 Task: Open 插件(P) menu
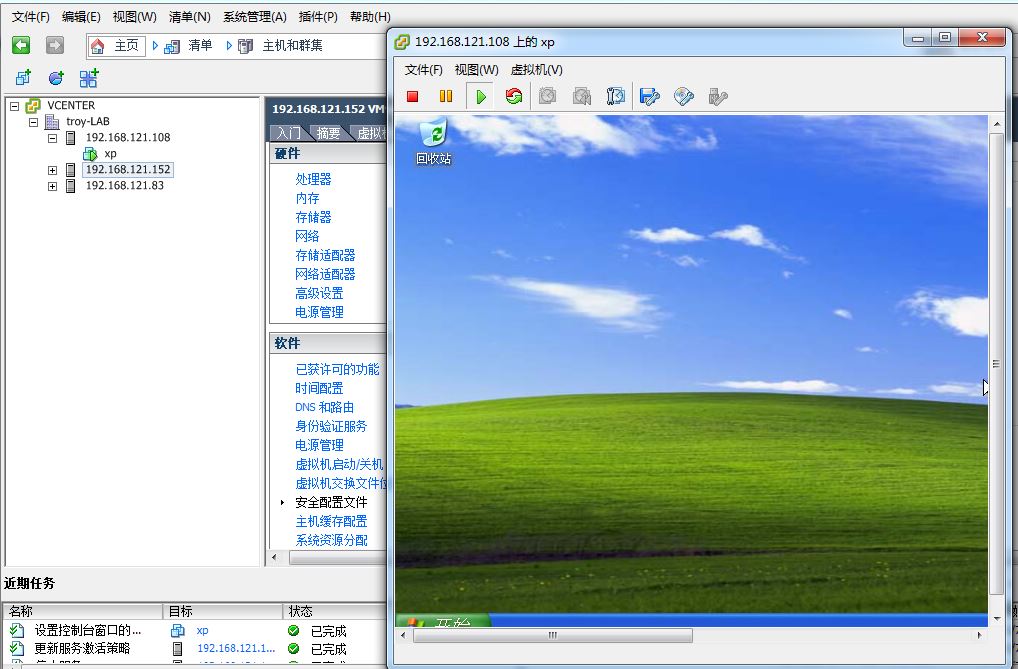tap(318, 17)
